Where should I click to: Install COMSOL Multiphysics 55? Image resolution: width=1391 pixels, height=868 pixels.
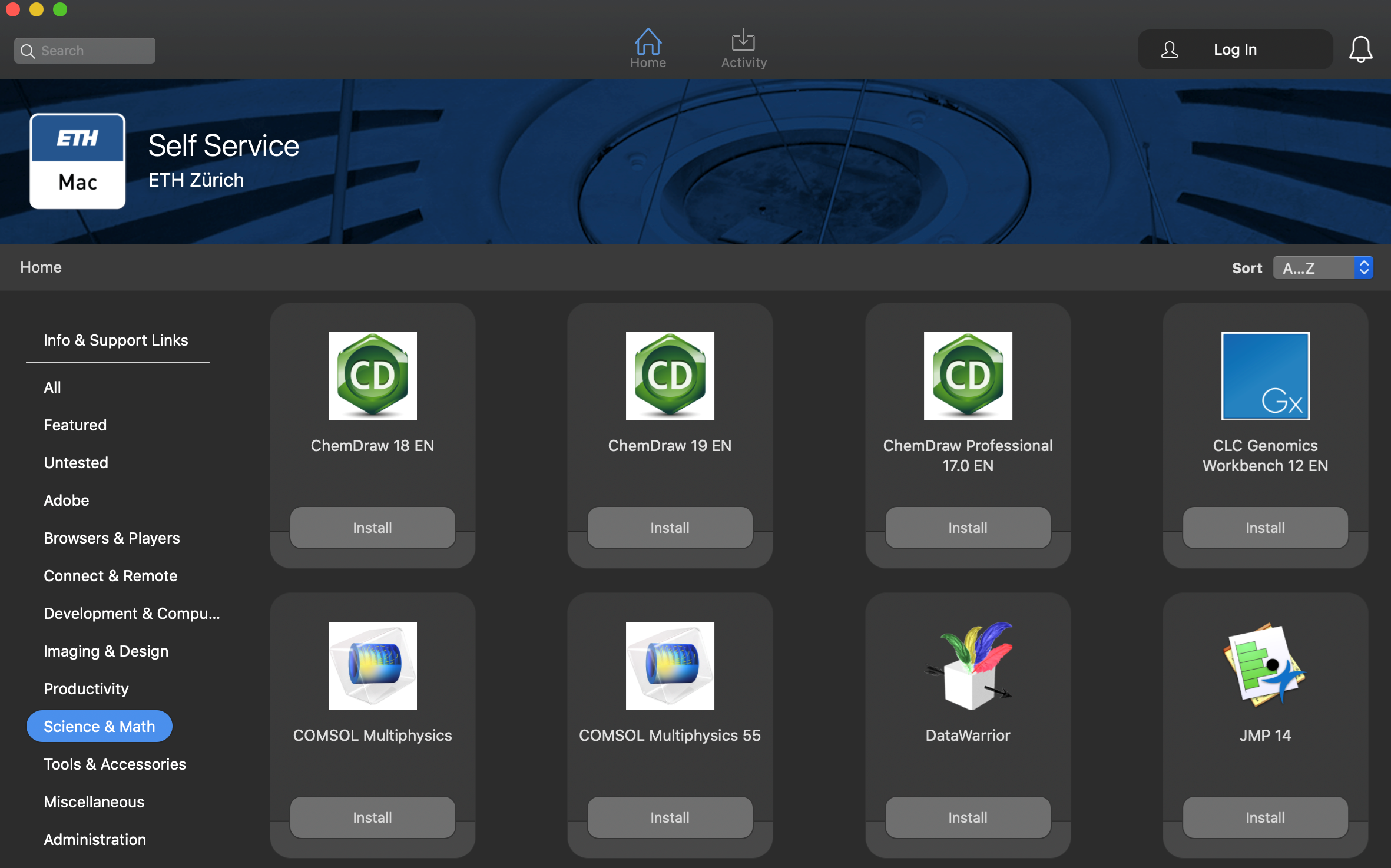(670, 818)
